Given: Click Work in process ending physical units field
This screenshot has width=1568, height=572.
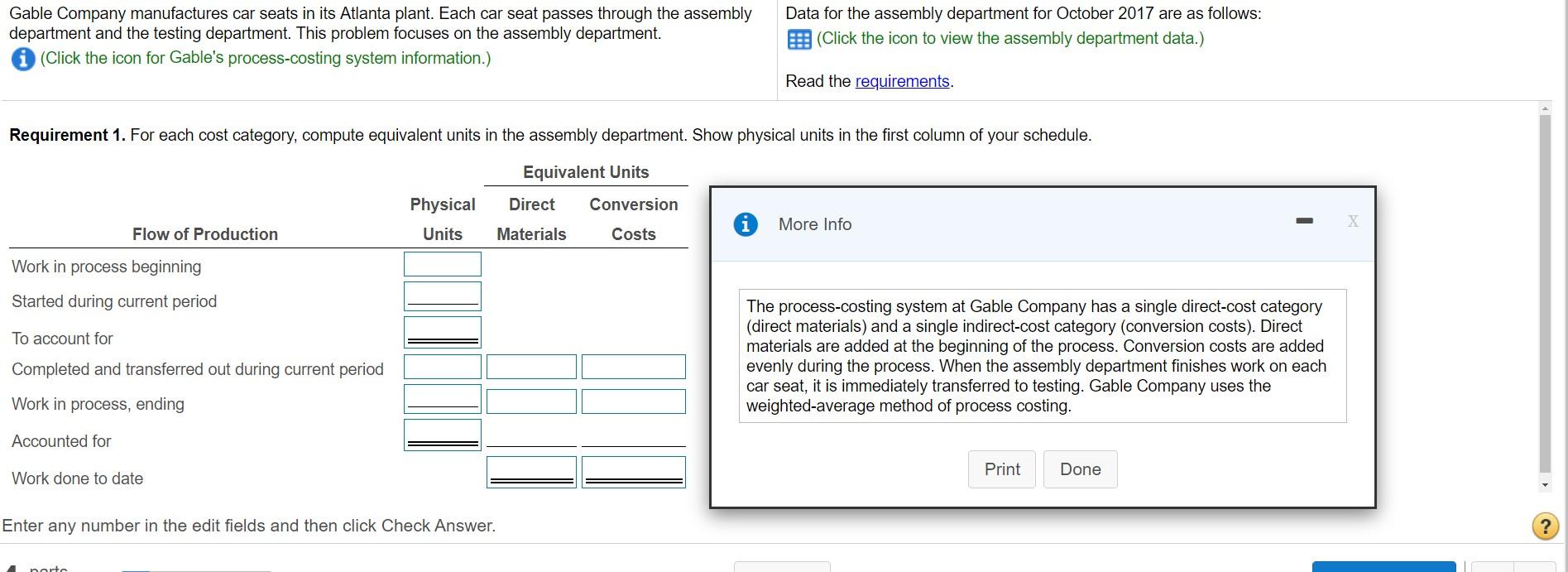Looking at the screenshot, I should click(x=442, y=399).
